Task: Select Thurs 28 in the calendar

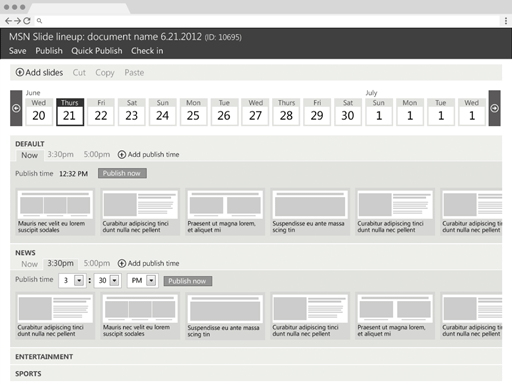Action: pyautogui.click(x=286, y=112)
